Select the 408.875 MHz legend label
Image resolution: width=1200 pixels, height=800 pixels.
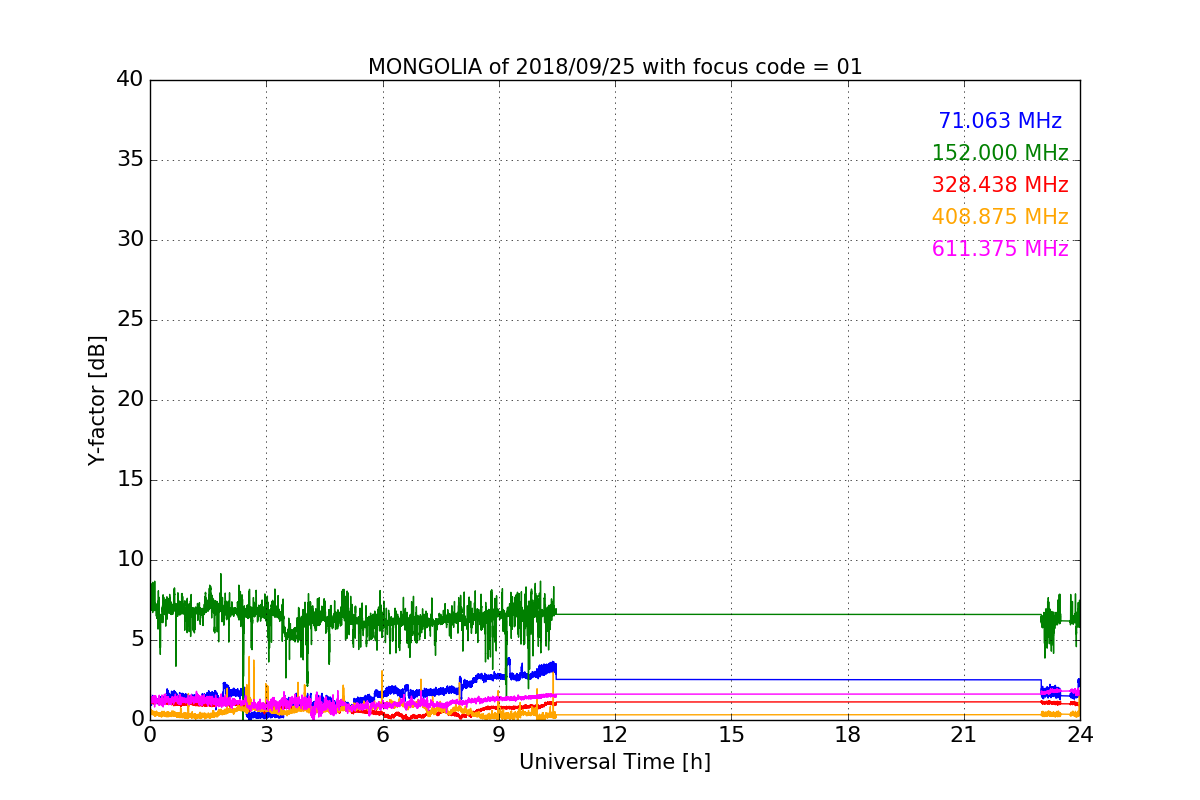(1000, 217)
